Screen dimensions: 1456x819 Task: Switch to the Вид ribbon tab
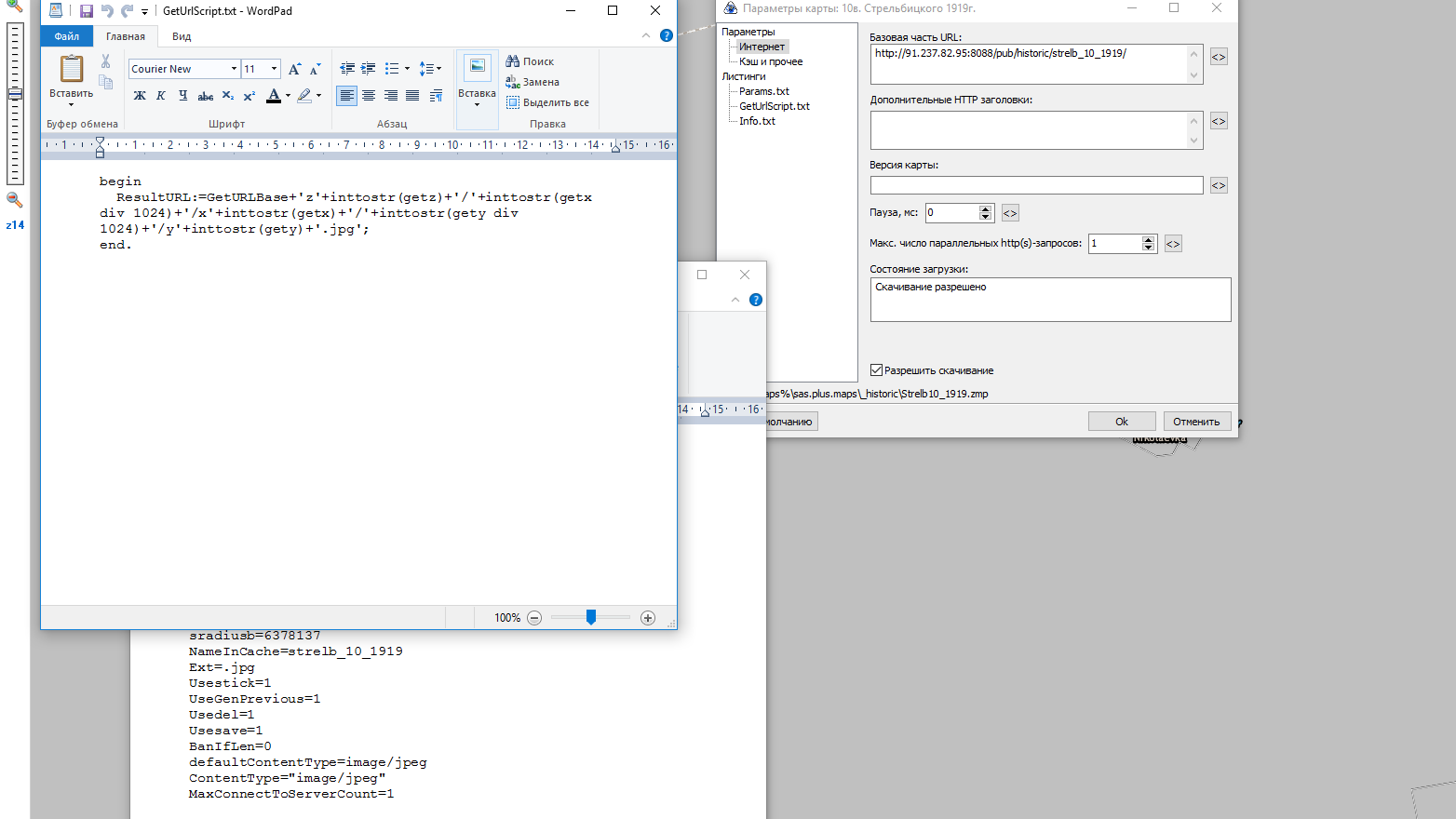(182, 36)
